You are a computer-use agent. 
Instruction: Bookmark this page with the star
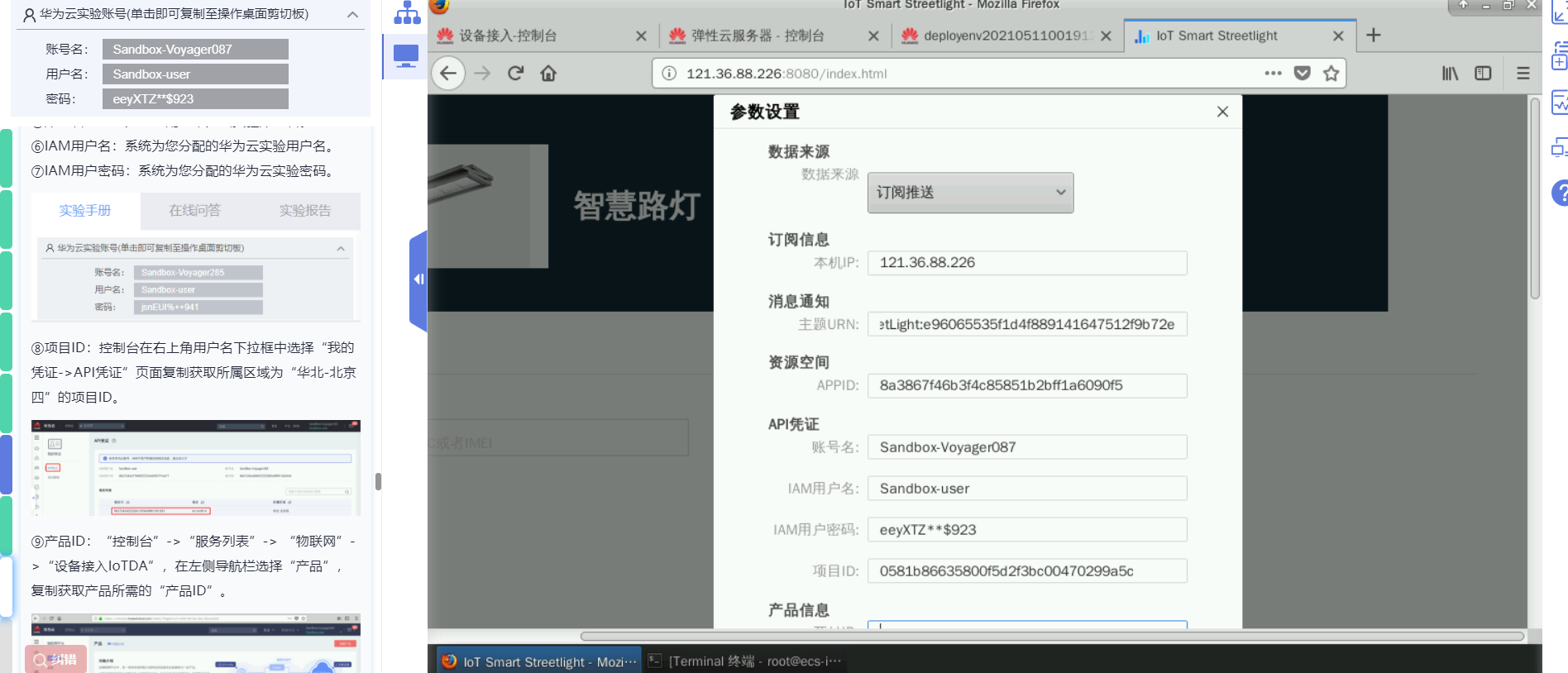1331,74
